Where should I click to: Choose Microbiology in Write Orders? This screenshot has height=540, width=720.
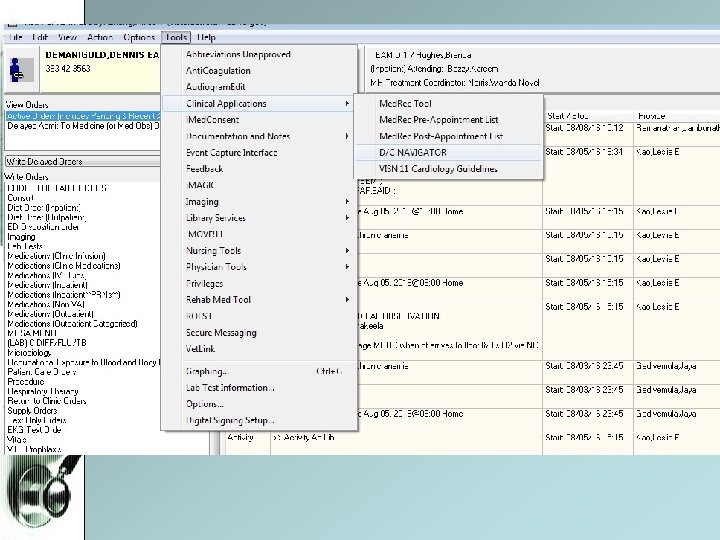pyautogui.click(x=29, y=353)
